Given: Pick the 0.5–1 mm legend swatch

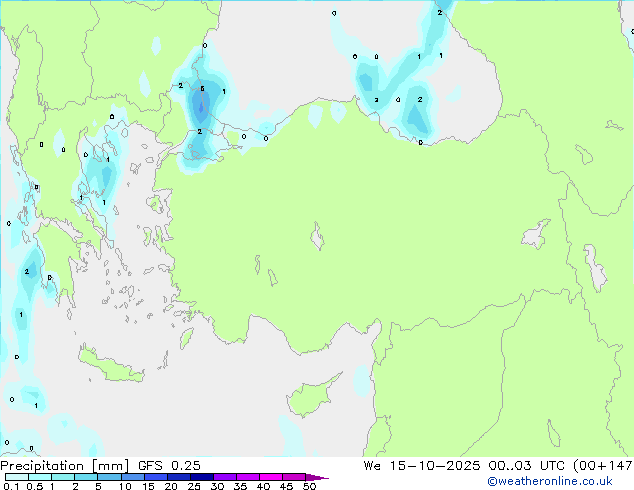Looking at the screenshot, I should tap(40, 477).
